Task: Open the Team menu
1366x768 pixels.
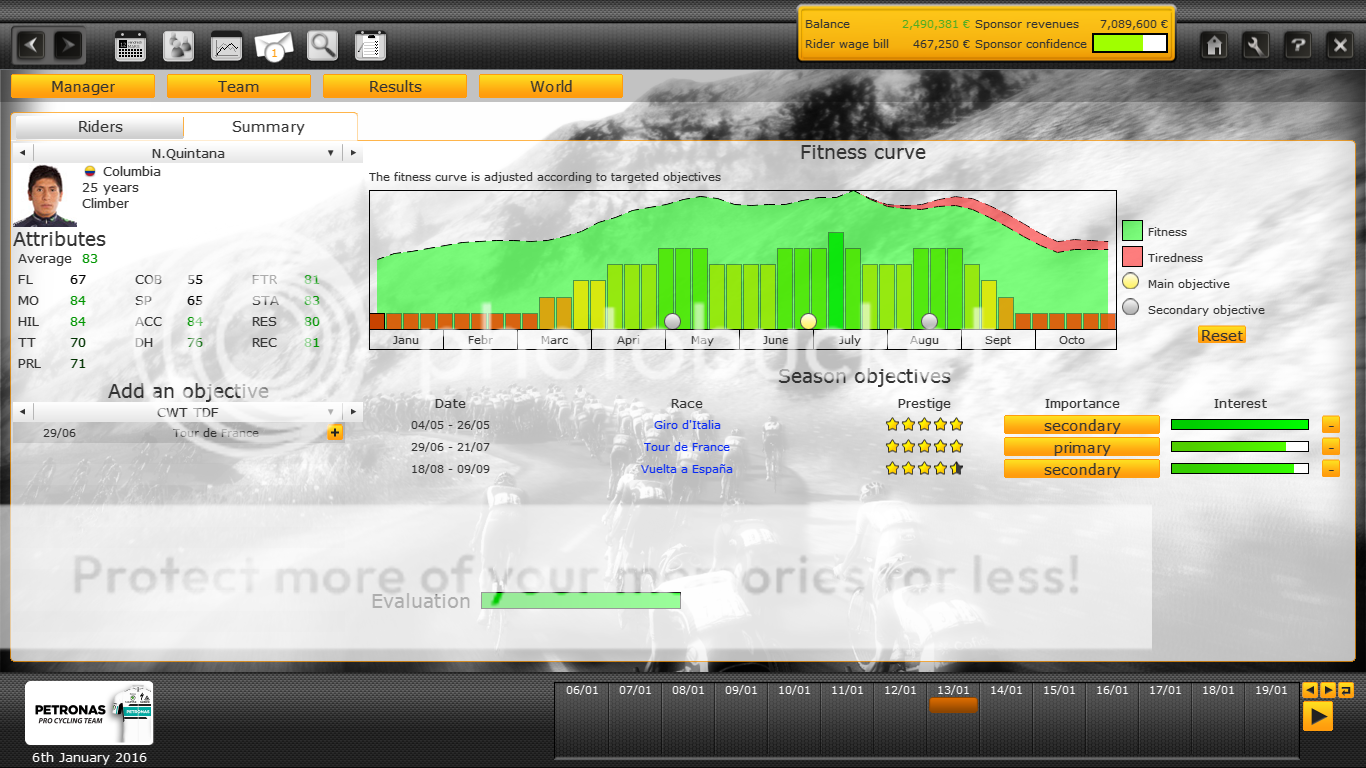Action: pos(239,87)
